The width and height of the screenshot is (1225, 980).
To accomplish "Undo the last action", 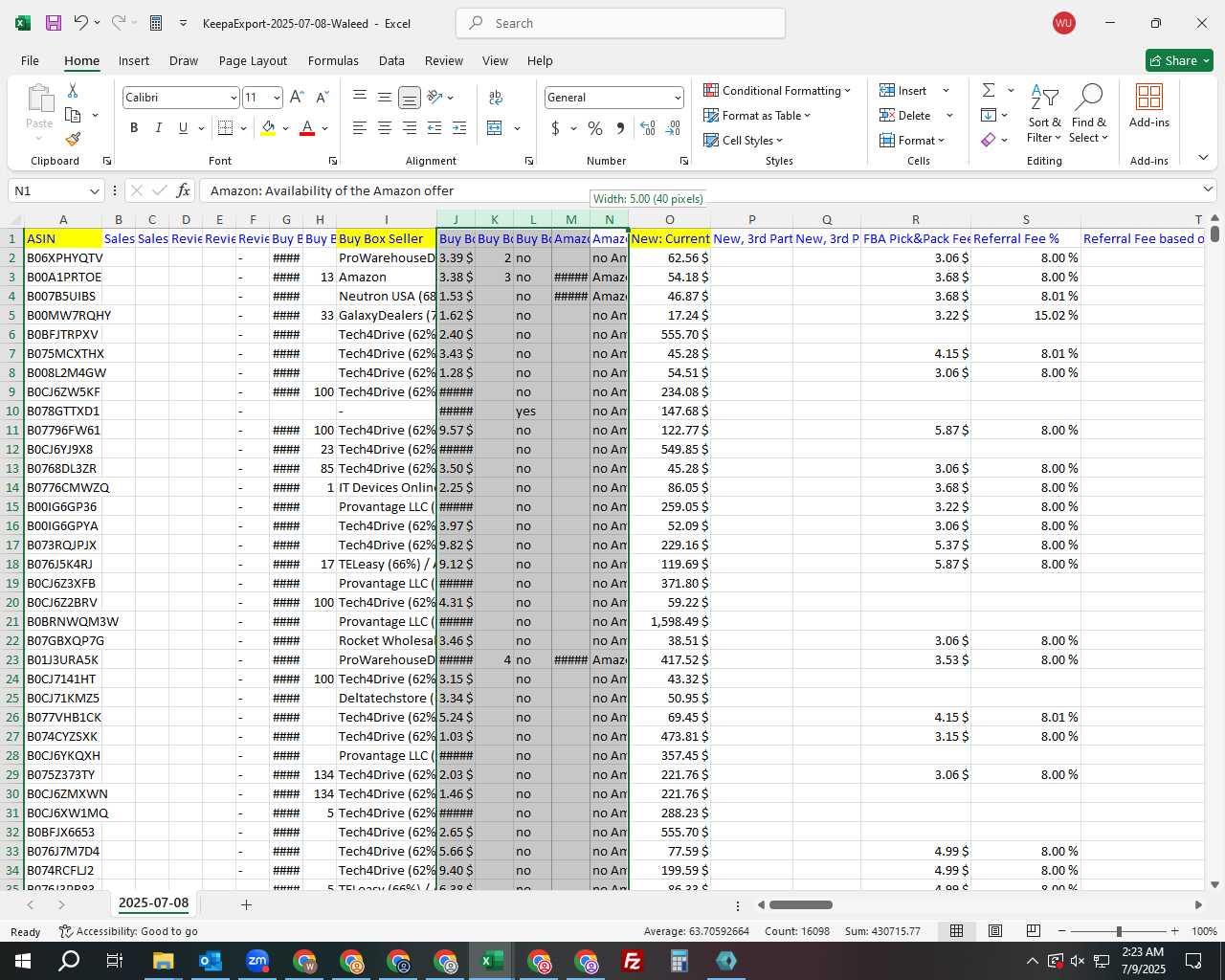I will (81, 23).
